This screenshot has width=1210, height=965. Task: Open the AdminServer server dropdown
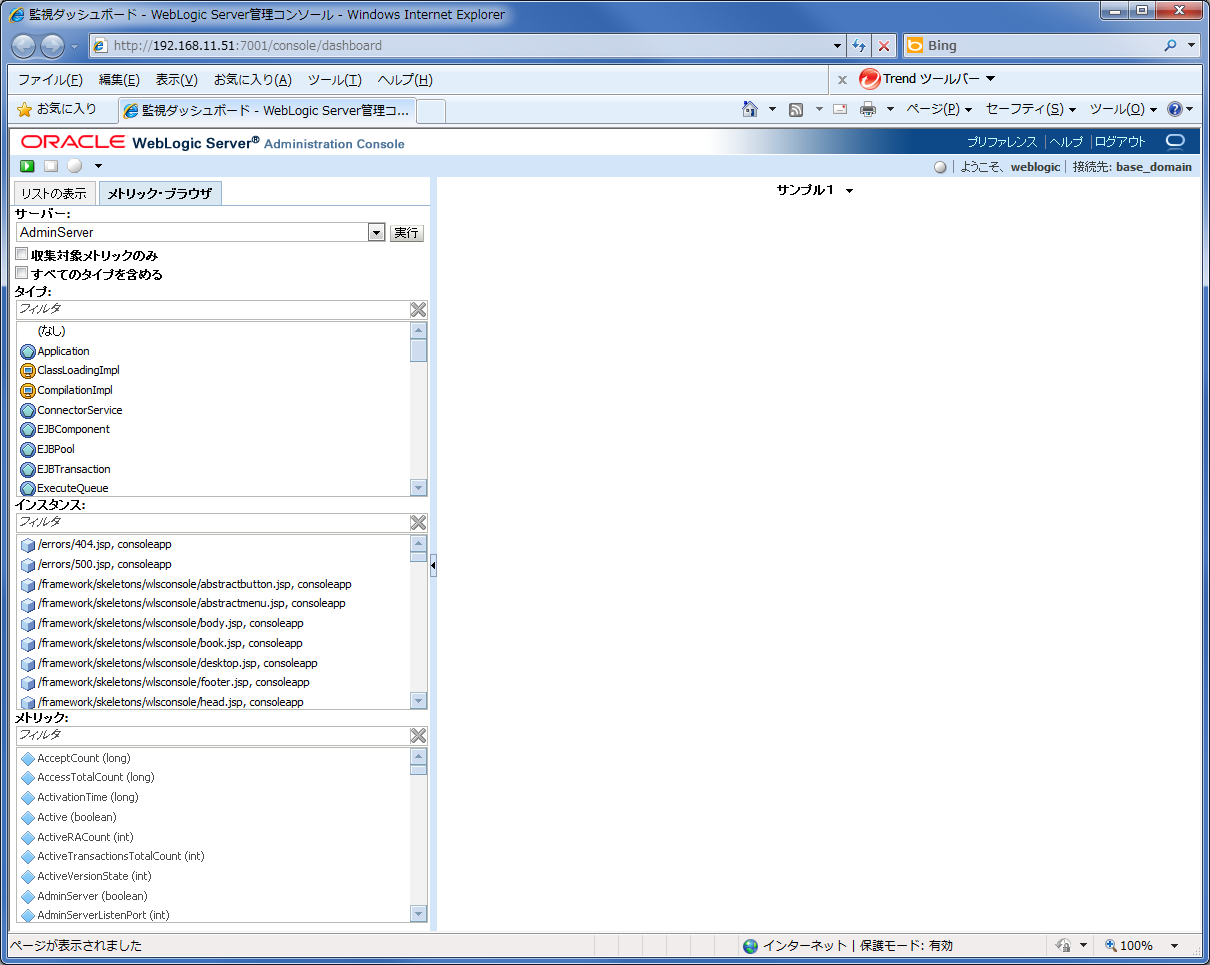point(376,233)
